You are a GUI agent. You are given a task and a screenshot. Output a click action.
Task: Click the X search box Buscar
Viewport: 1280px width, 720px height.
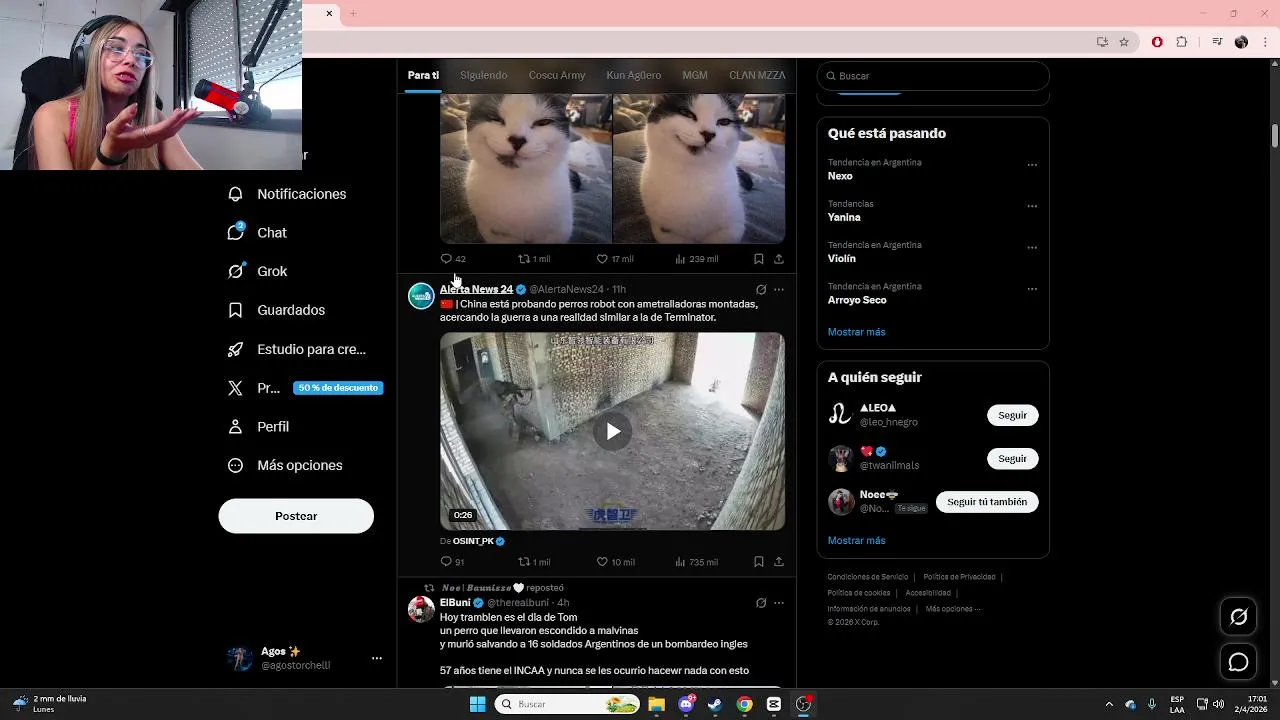pyautogui.click(x=933, y=76)
